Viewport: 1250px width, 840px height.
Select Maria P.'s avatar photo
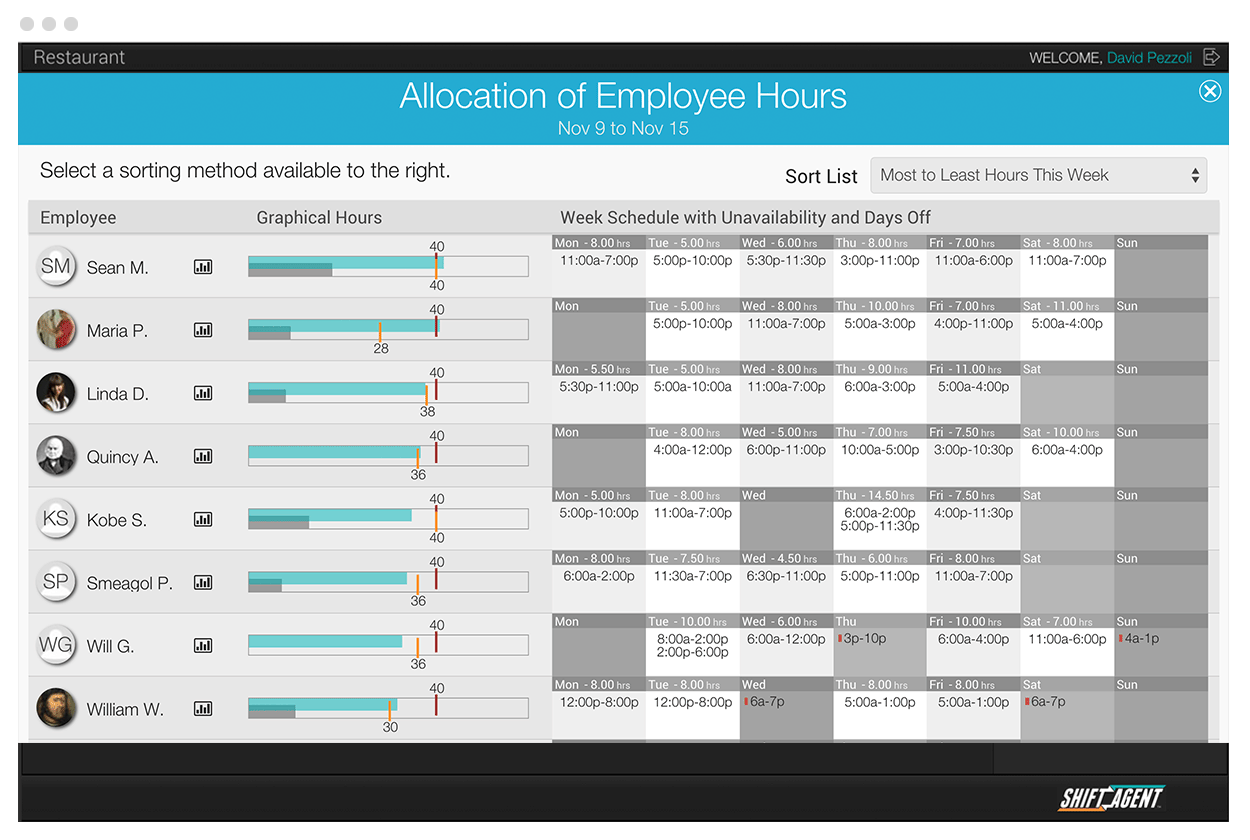tap(56, 329)
